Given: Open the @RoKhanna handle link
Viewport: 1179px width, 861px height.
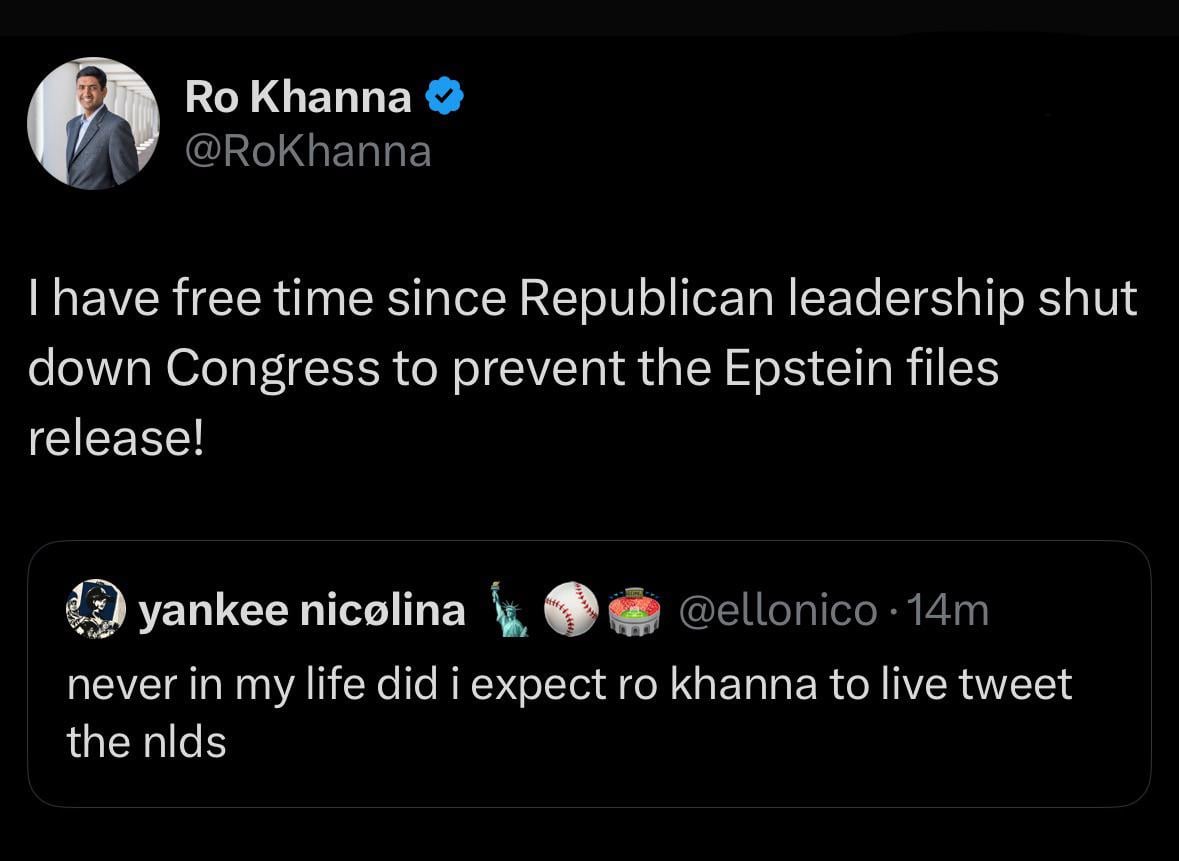Looking at the screenshot, I should click(x=308, y=151).
